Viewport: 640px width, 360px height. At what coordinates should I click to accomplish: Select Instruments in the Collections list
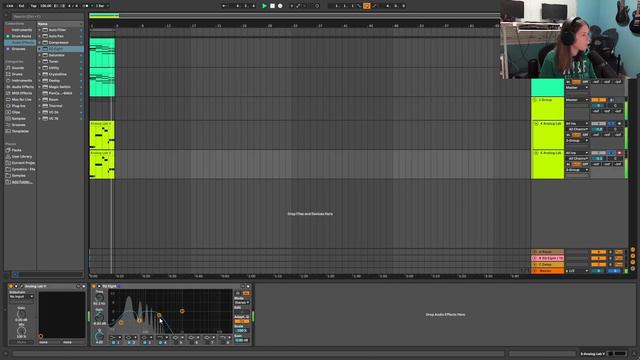click(x=21, y=30)
